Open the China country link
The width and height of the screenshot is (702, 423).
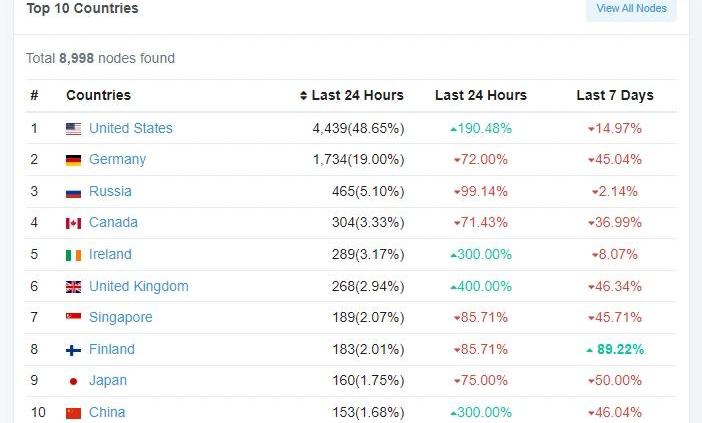pos(107,412)
